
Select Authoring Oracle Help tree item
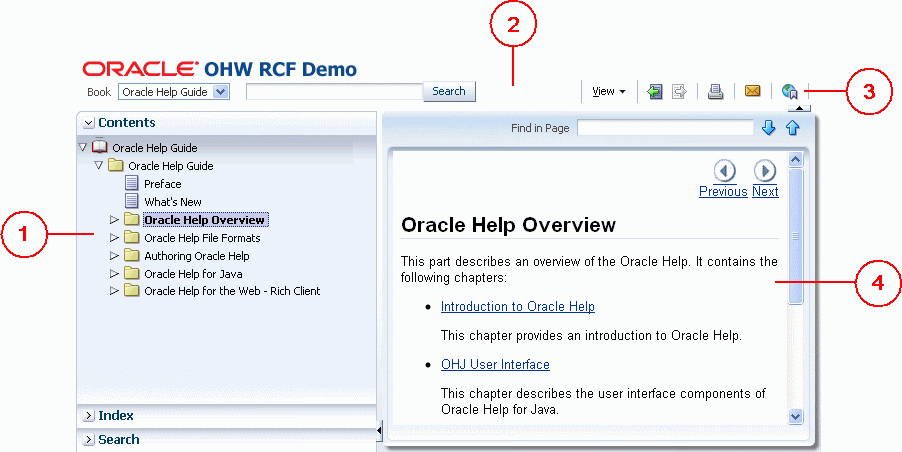point(197,256)
